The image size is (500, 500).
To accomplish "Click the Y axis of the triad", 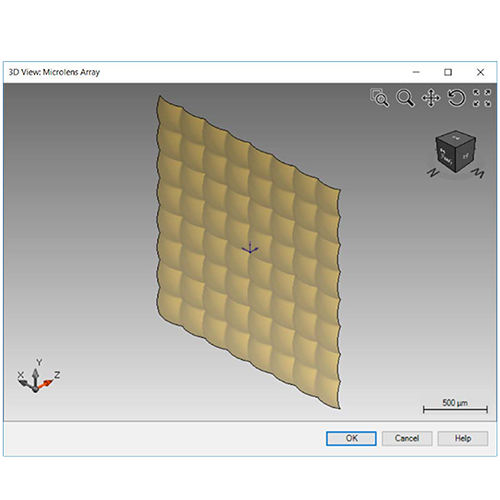I will [35, 377].
